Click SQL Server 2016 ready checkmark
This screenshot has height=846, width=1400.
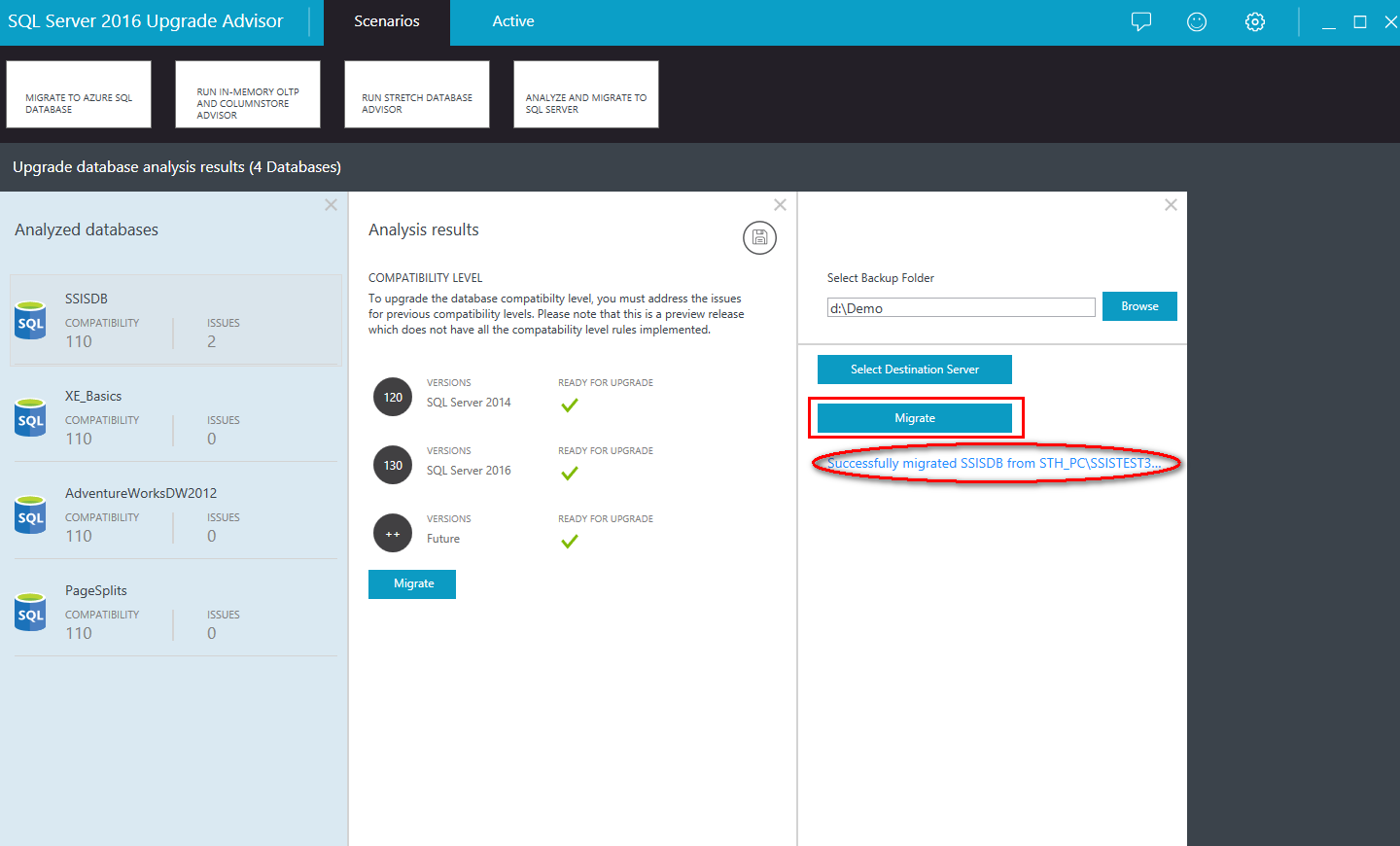570,473
